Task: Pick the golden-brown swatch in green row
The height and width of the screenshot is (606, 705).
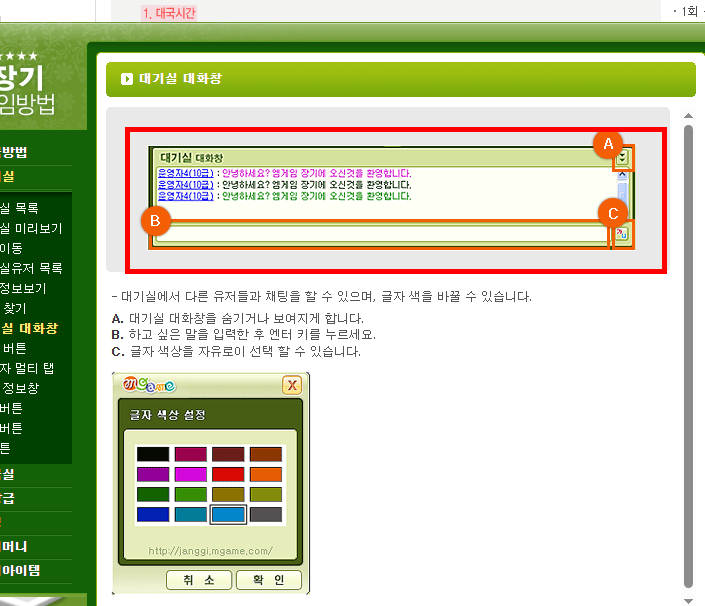Action: coord(228,495)
